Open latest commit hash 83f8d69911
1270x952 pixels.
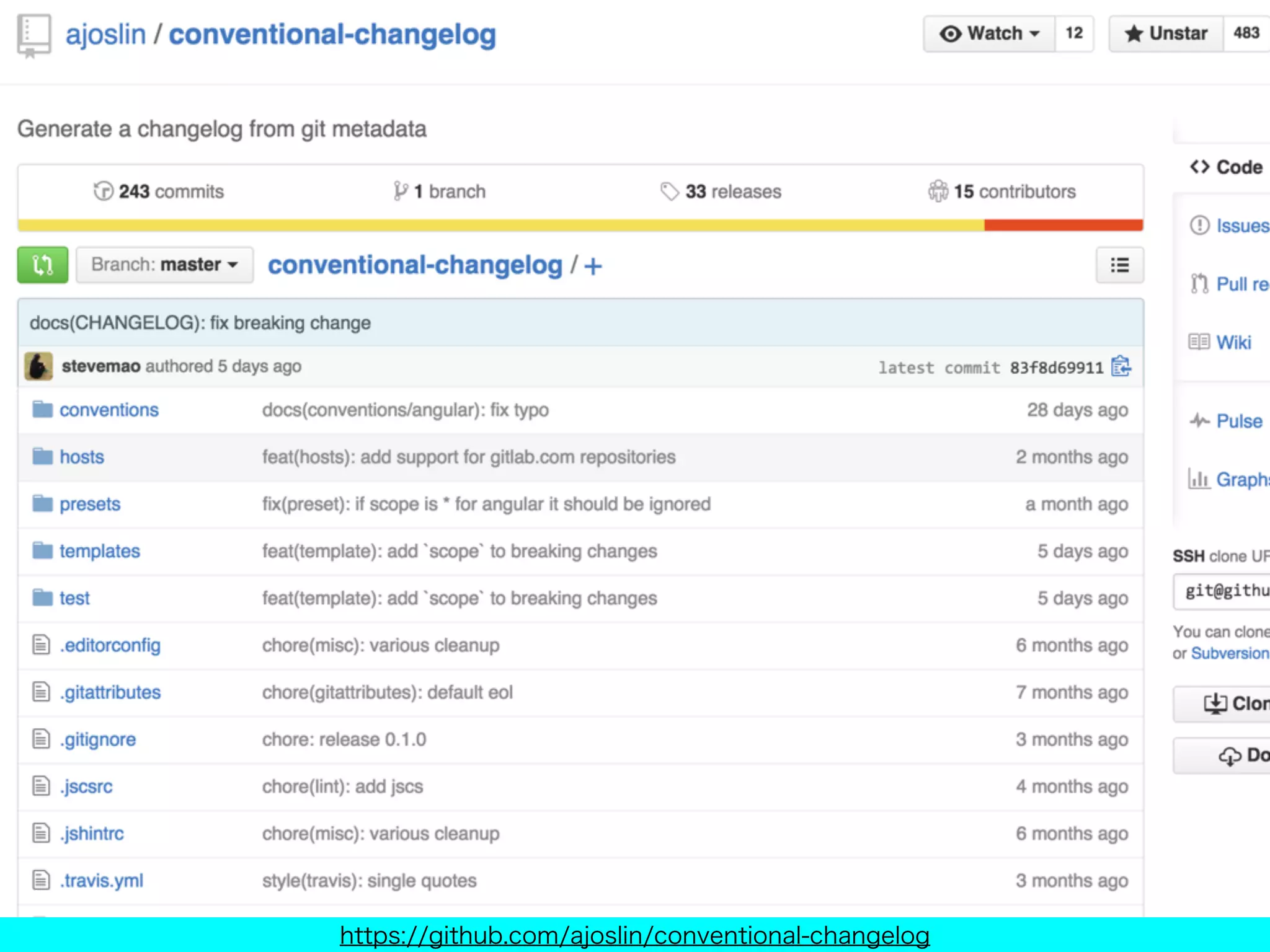coord(1057,368)
